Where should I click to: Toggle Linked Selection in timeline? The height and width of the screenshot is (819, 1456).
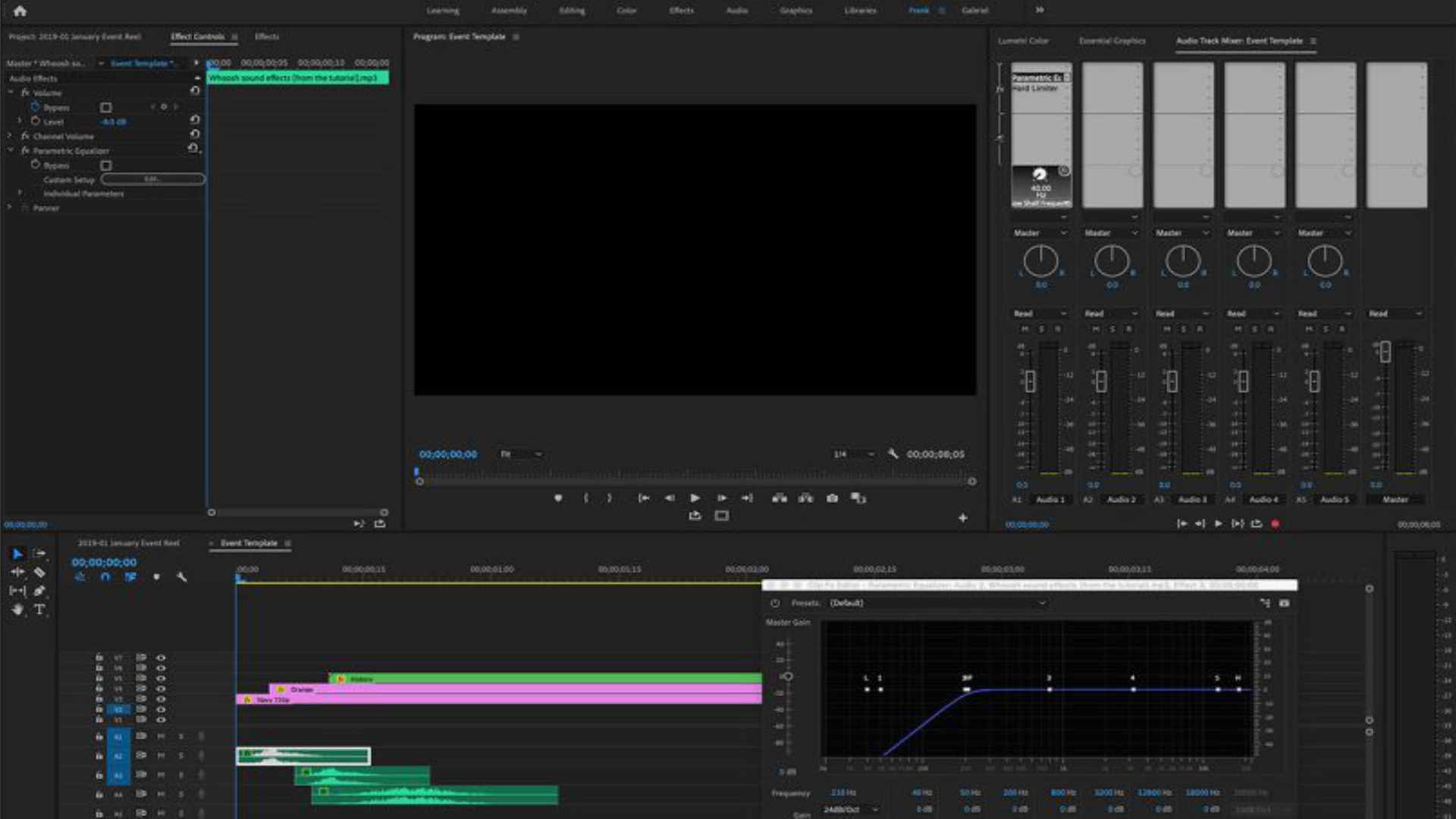[130, 577]
